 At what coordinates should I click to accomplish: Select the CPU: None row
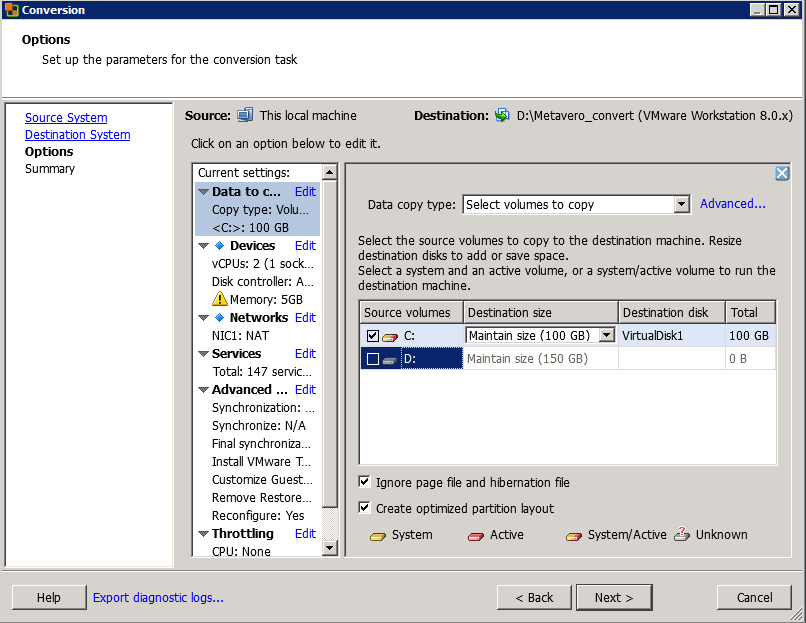(257, 550)
